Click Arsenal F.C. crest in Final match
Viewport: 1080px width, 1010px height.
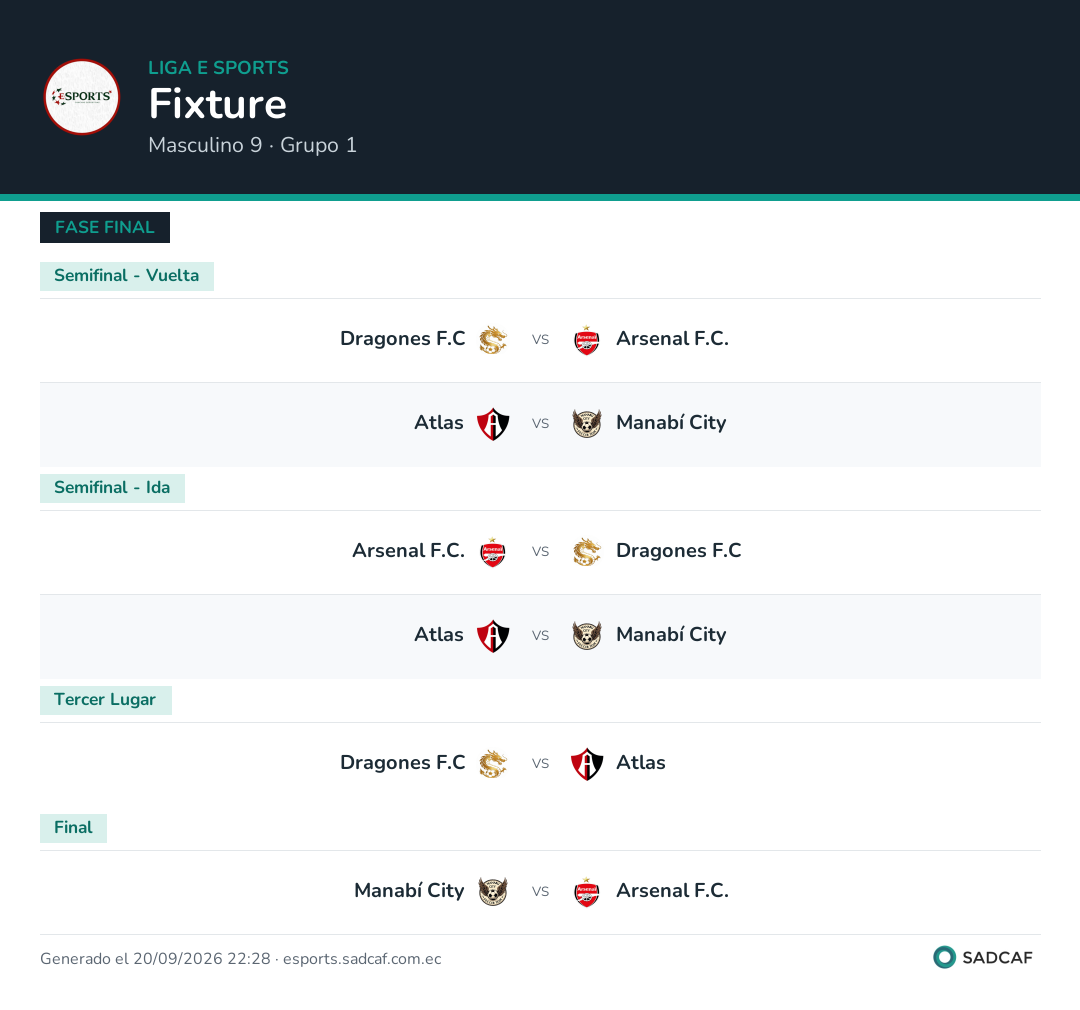(587, 892)
